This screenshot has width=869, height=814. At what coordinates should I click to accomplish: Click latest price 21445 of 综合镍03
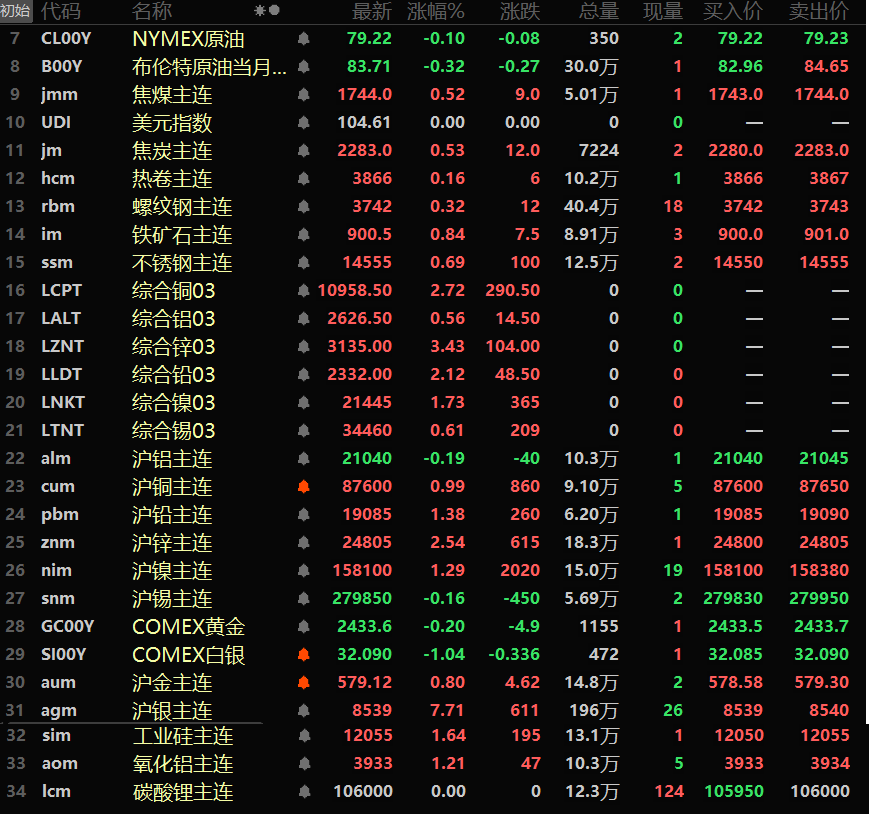click(x=367, y=402)
